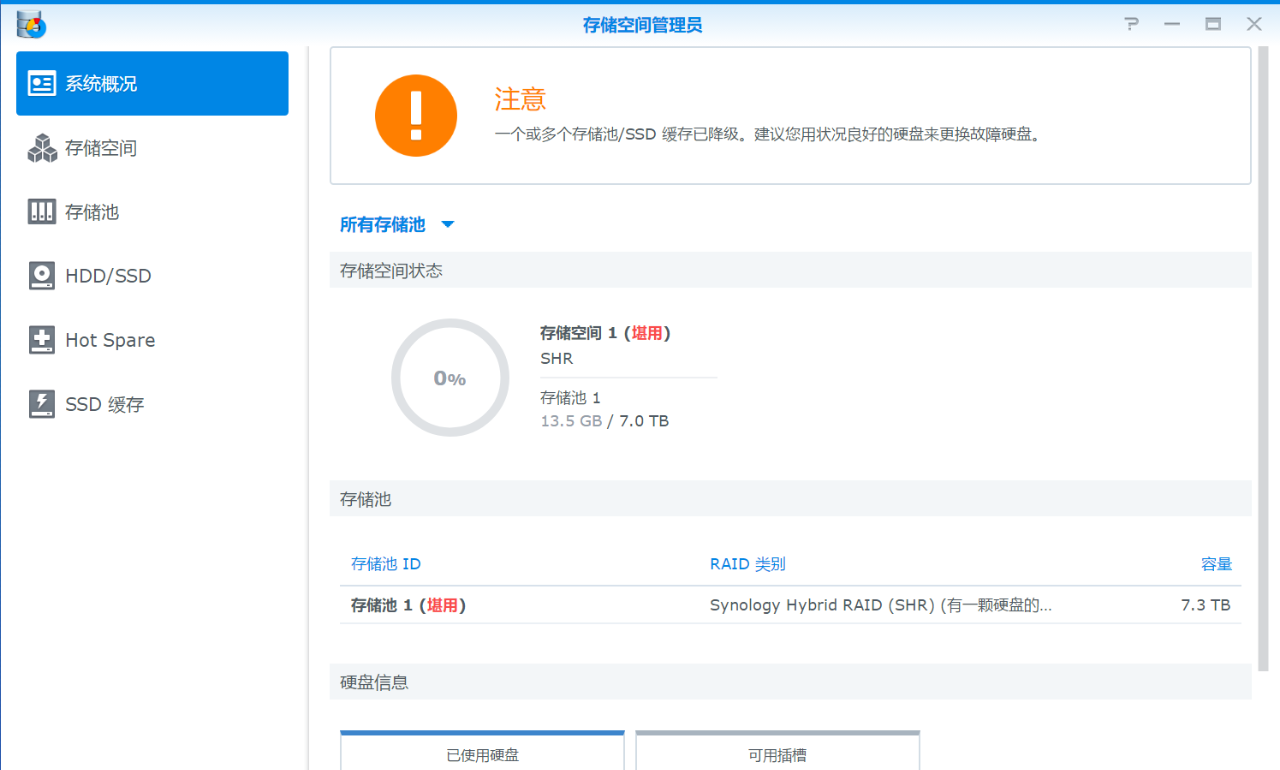1280x770 pixels.
Task: Maximize the 存储空间管理员 window
Action: click(x=1213, y=24)
